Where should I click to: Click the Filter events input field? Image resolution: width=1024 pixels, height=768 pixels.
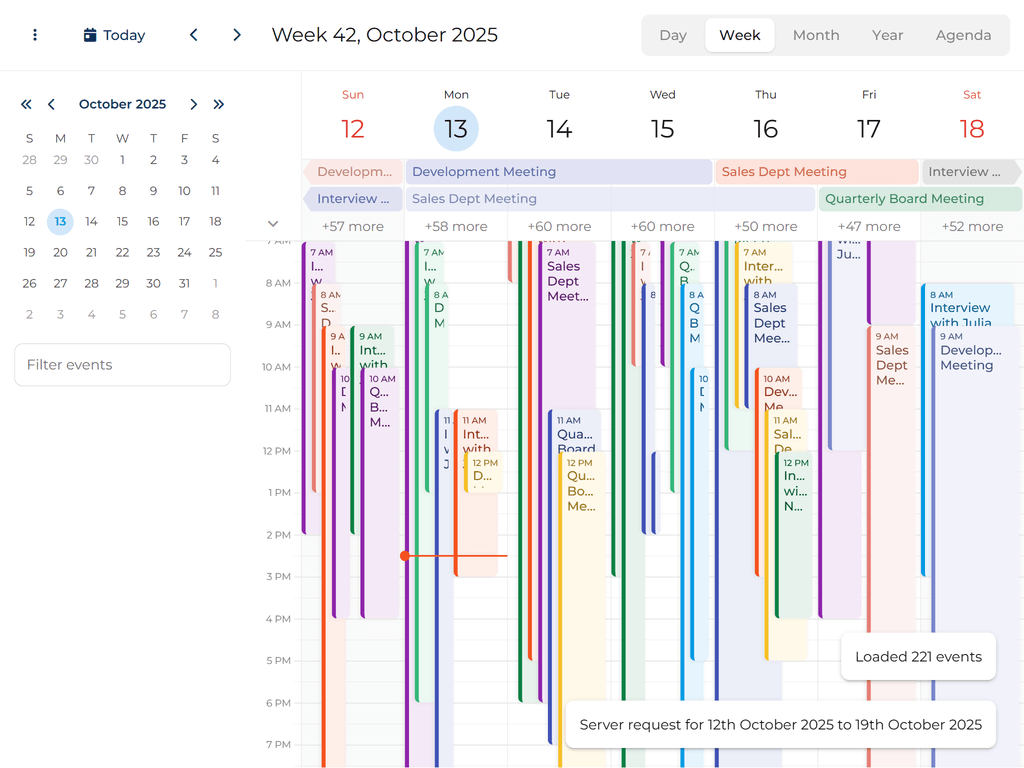(x=122, y=365)
